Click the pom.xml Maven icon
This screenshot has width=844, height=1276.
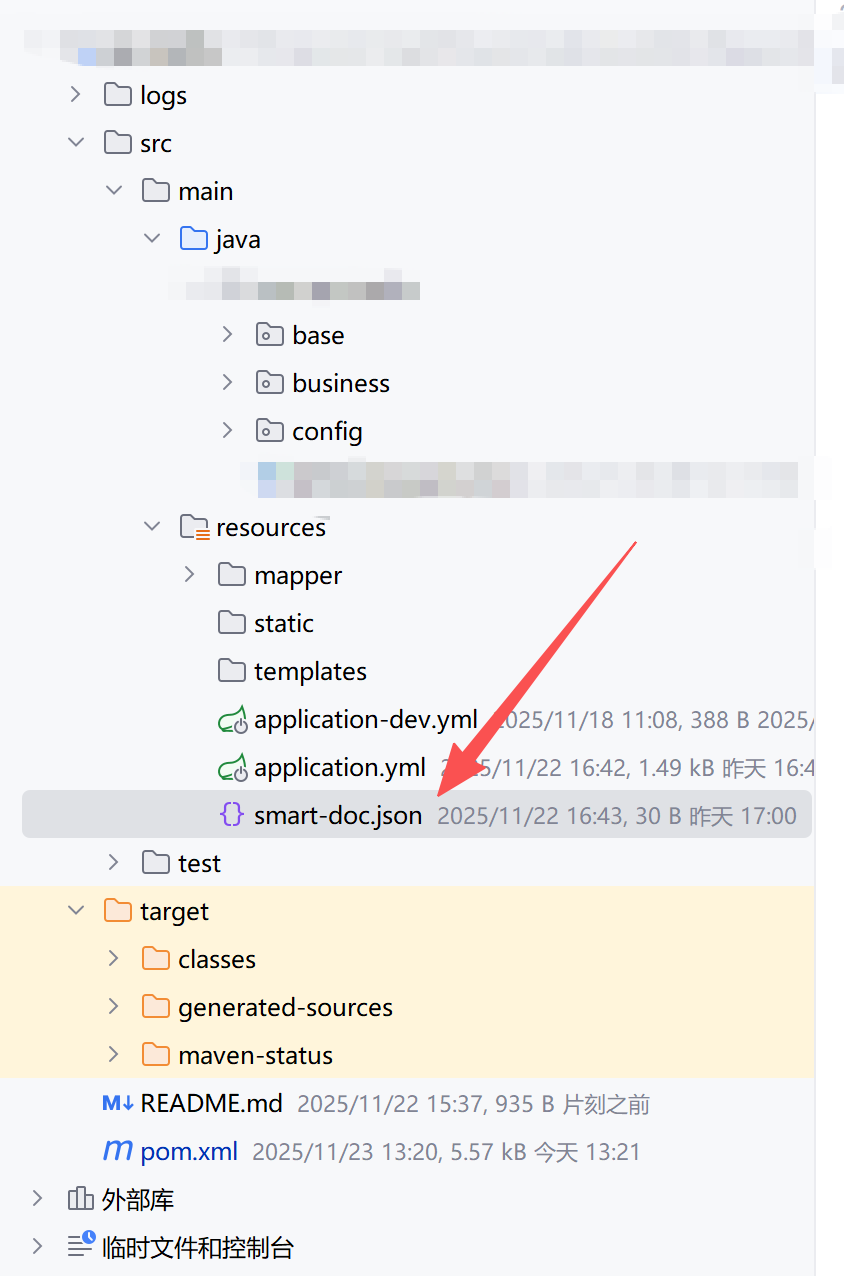coord(118,1151)
